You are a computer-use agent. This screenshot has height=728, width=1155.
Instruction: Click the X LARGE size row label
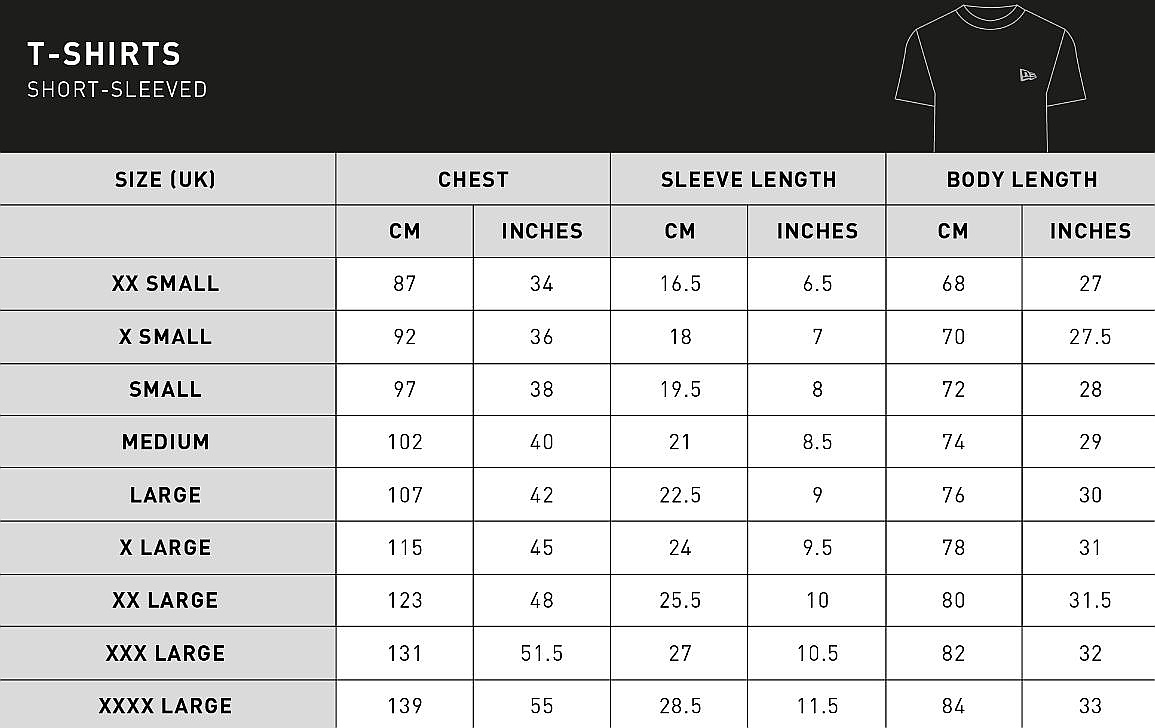(166, 548)
